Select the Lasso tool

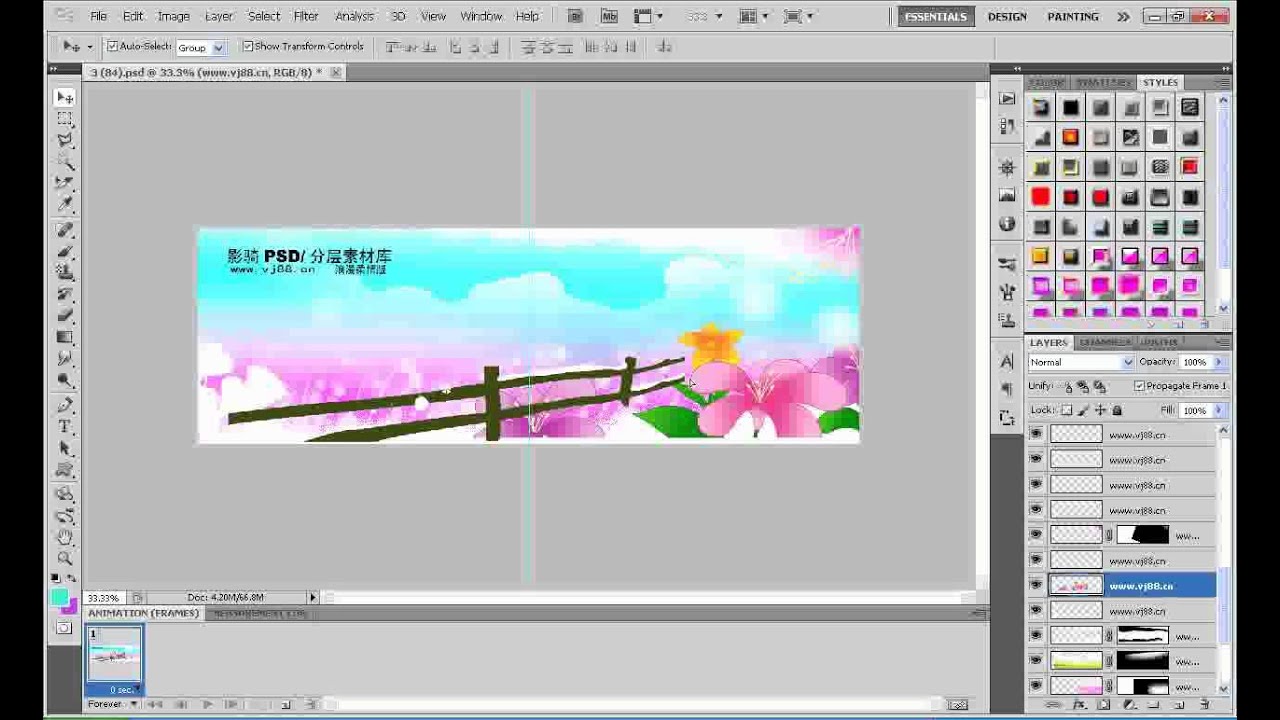coord(64,139)
